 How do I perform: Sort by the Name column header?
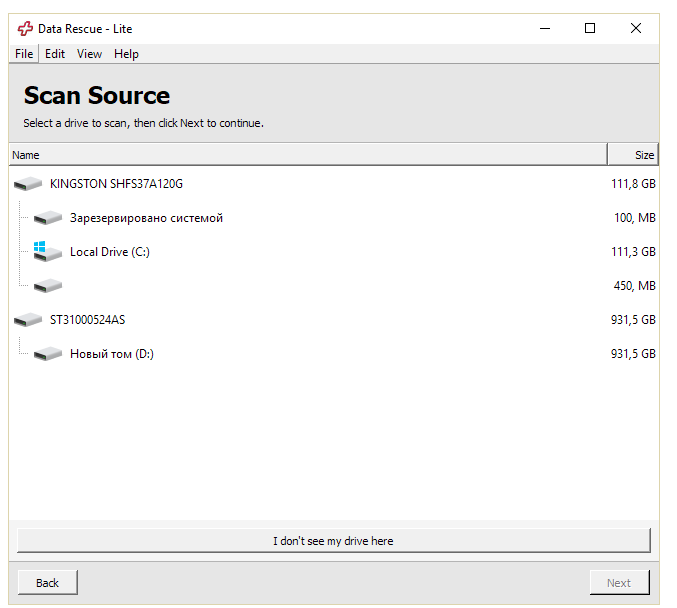click(308, 155)
